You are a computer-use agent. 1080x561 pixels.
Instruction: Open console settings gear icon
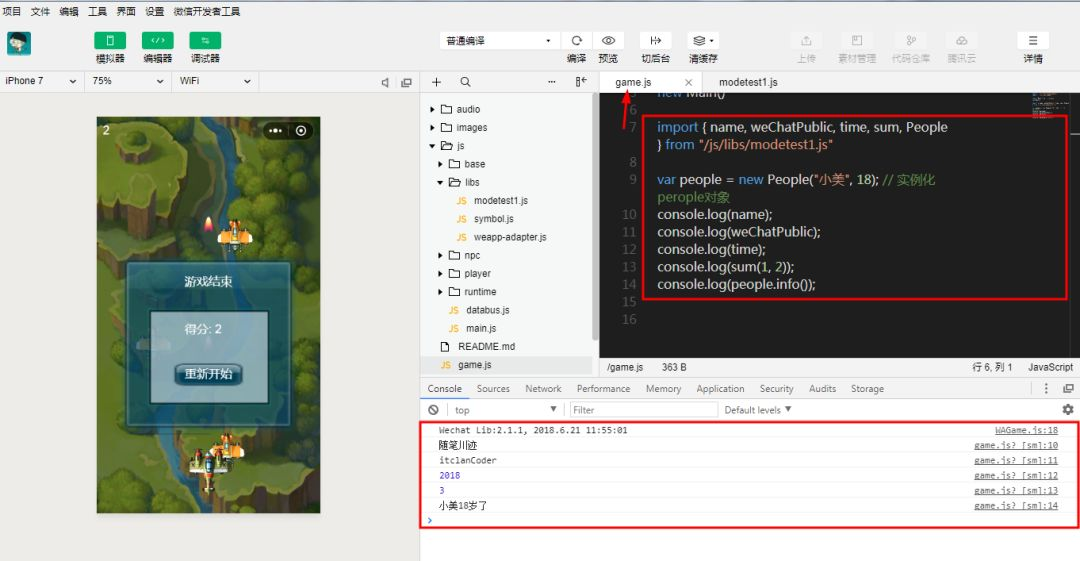tap(1068, 409)
